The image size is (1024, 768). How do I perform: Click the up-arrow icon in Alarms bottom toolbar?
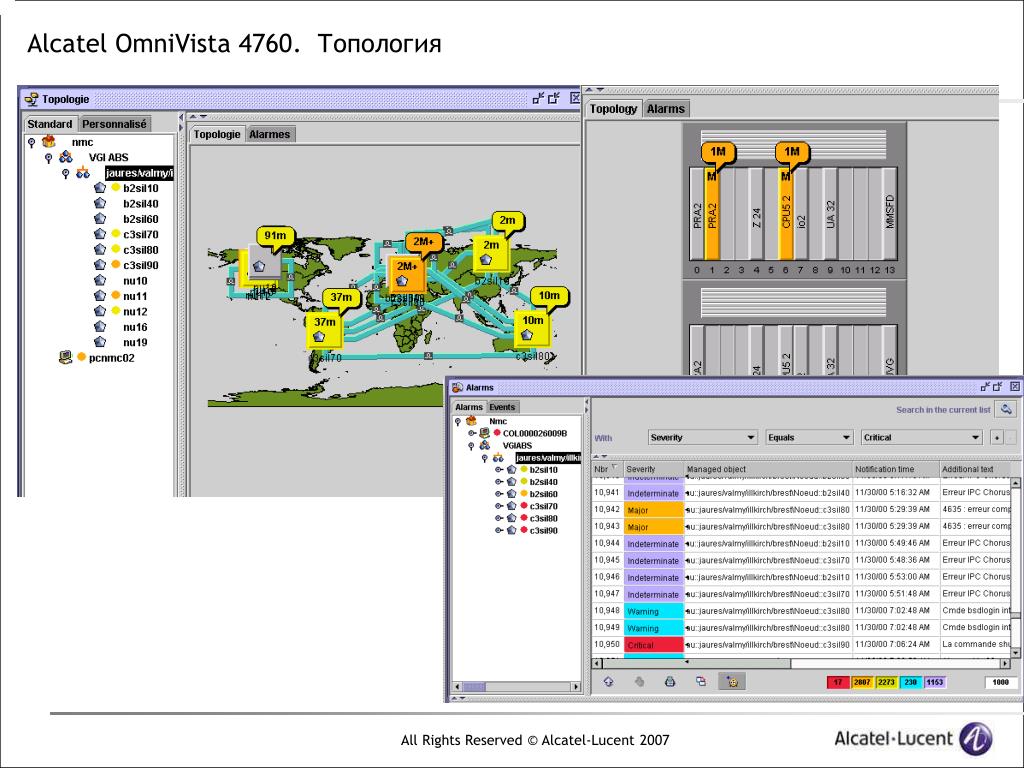coord(609,681)
